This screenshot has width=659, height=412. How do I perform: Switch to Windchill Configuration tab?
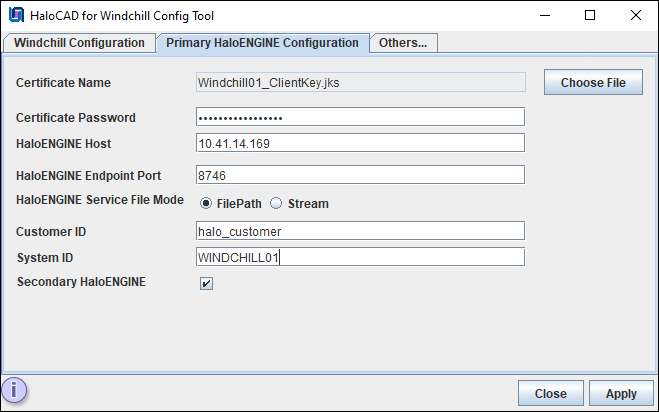79,43
